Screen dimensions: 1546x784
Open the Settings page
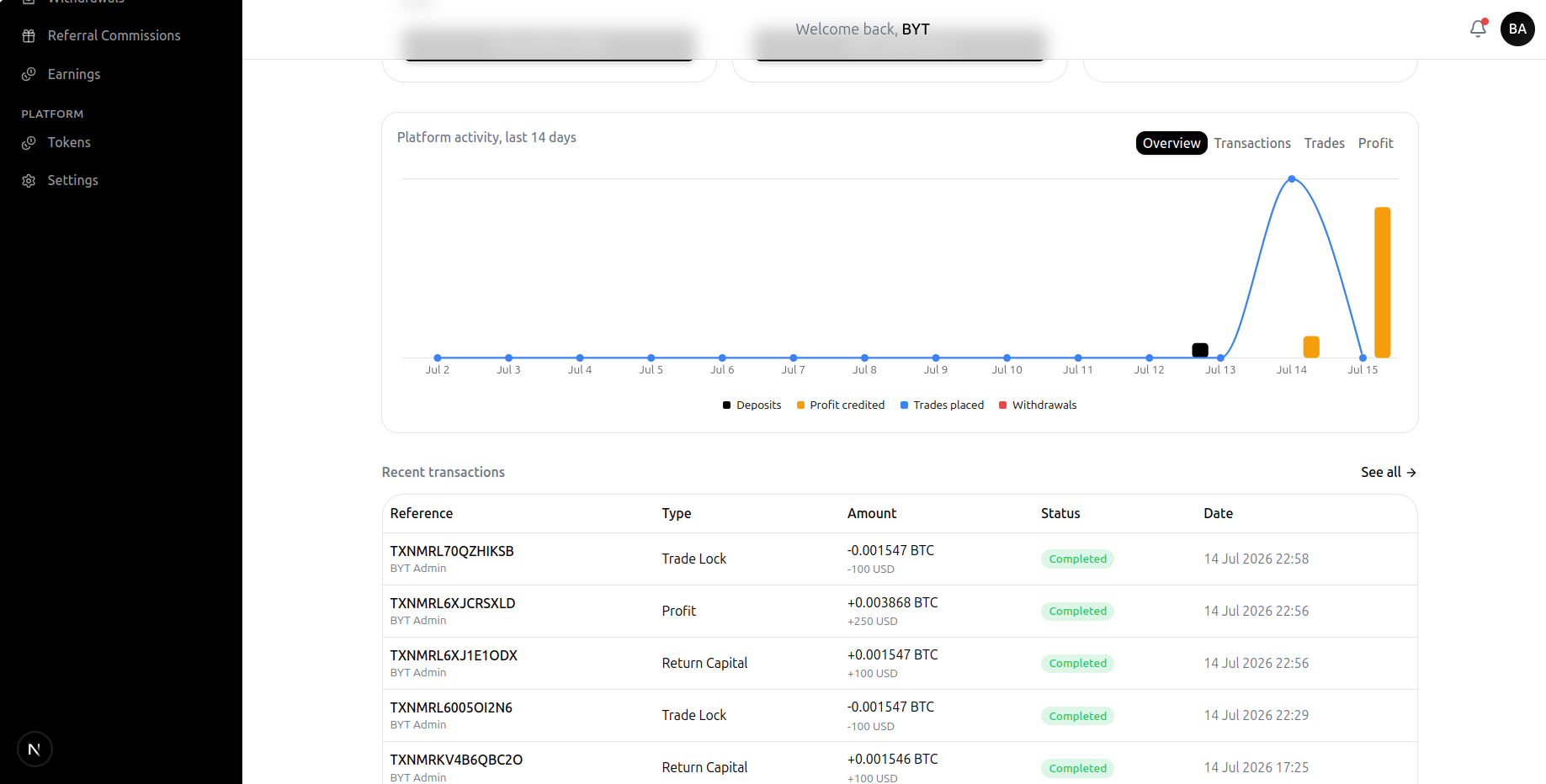(x=73, y=180)
